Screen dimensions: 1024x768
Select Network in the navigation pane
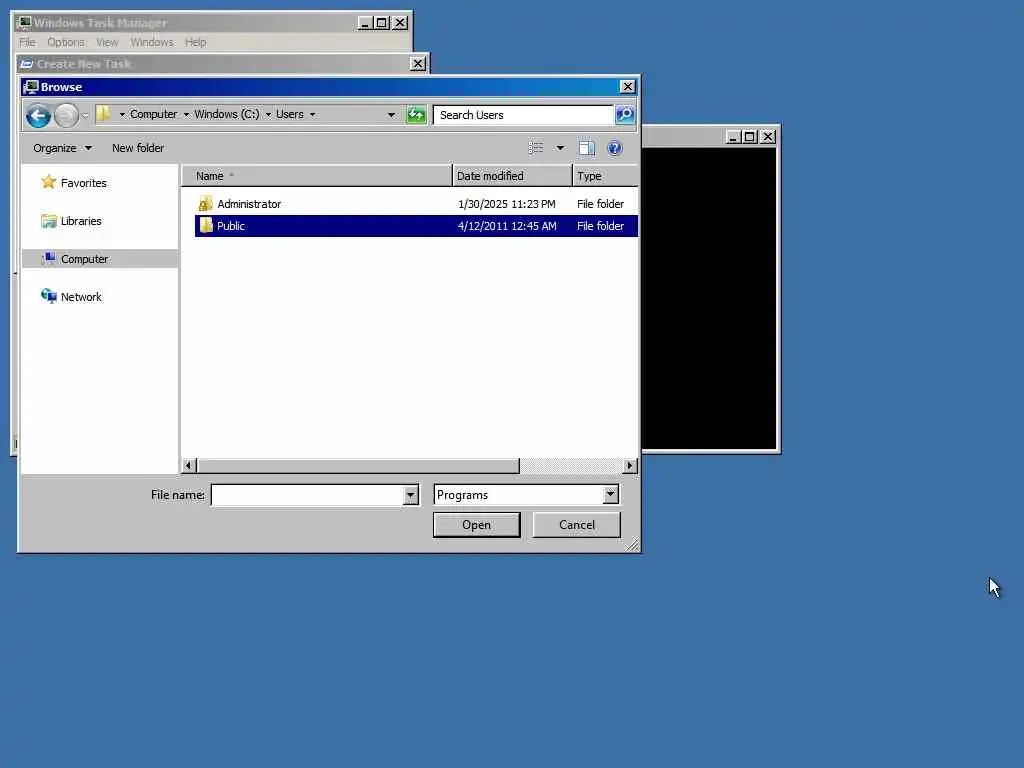coord(81,297)
